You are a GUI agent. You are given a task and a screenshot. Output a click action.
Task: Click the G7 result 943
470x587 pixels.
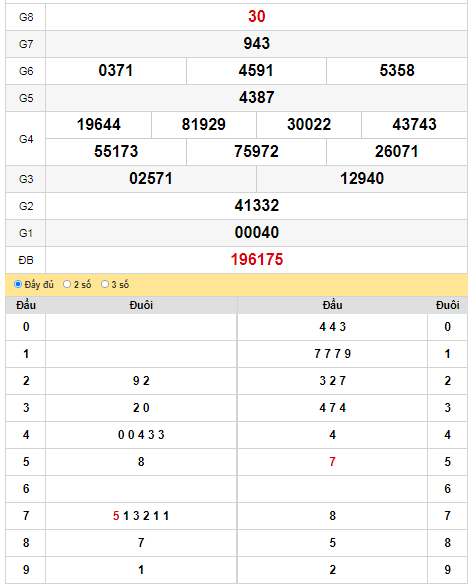pyautogui.click(x=257, y=43)
